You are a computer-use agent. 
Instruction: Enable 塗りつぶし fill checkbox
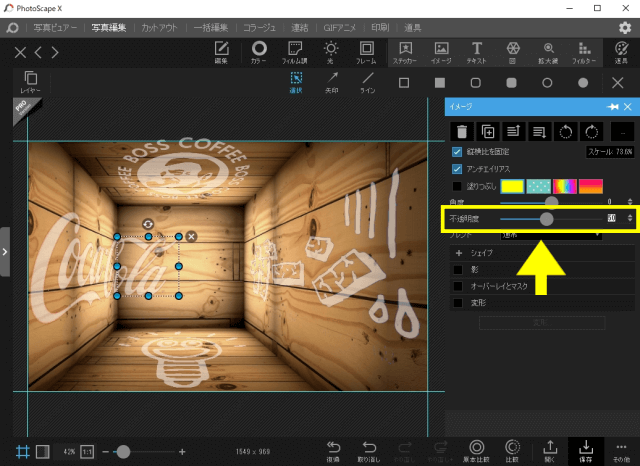(x=457, y=186)
